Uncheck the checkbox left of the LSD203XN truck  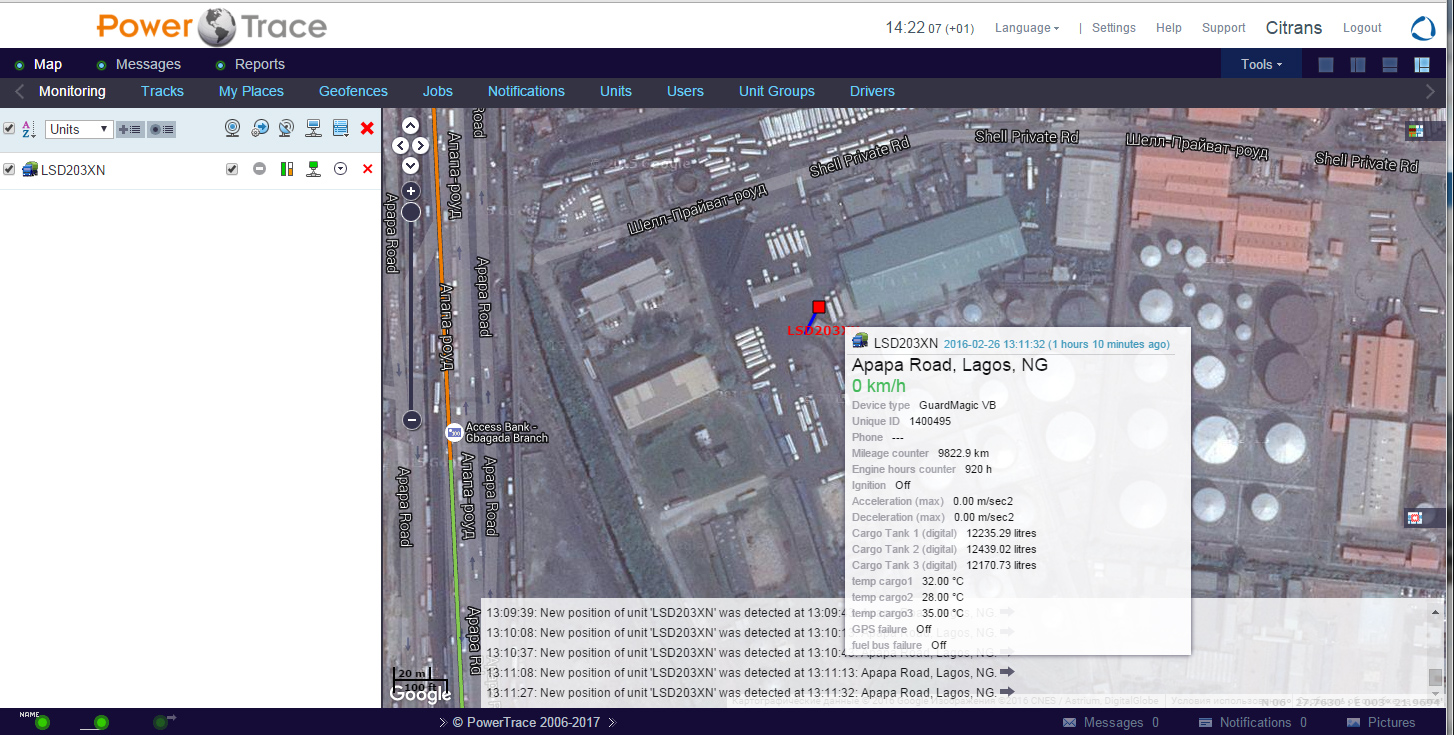[x=9, y=169]
